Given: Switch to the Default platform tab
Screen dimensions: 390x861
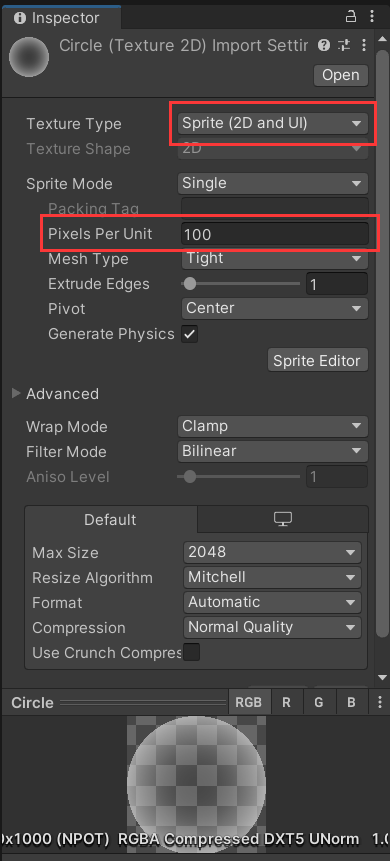Looking at the screenshot, I should (x=110, y=519).
